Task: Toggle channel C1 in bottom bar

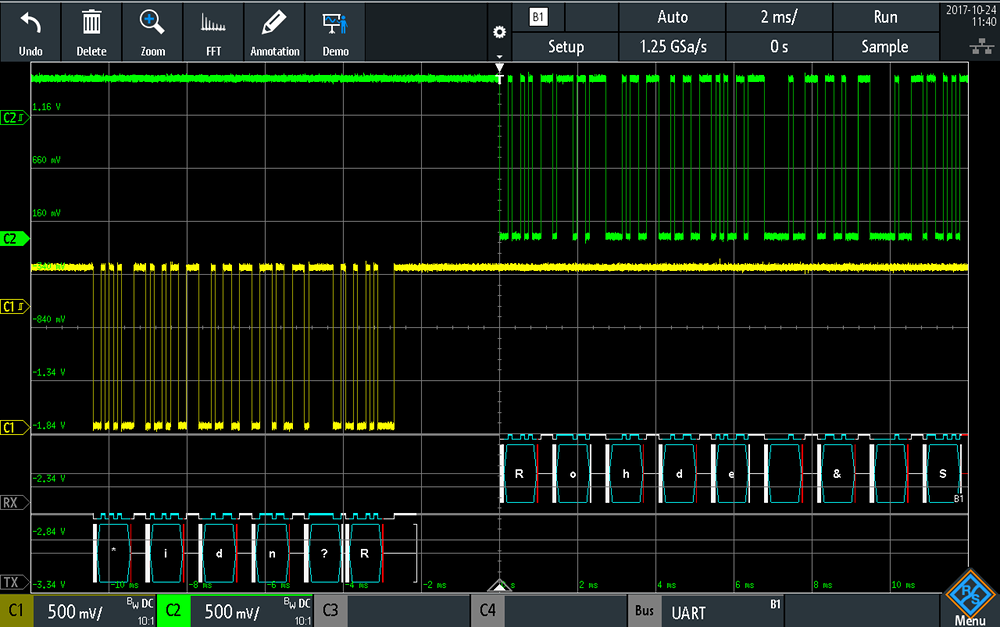Action: (16, 611)
